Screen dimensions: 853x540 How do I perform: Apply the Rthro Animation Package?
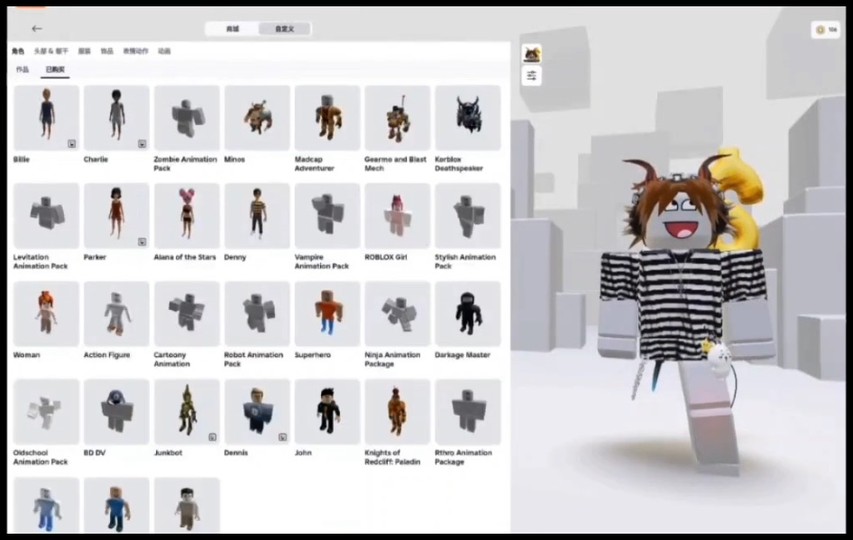point(468,412)
